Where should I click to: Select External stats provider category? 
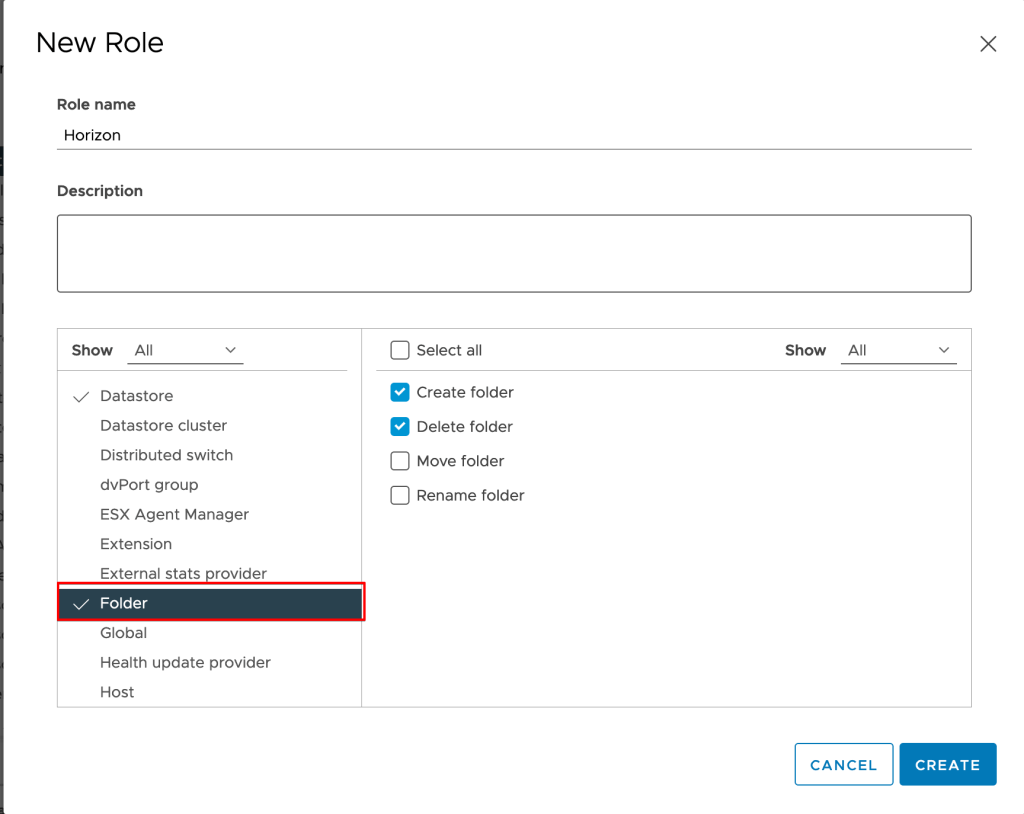pyautogui.click(x=183, y=574)
